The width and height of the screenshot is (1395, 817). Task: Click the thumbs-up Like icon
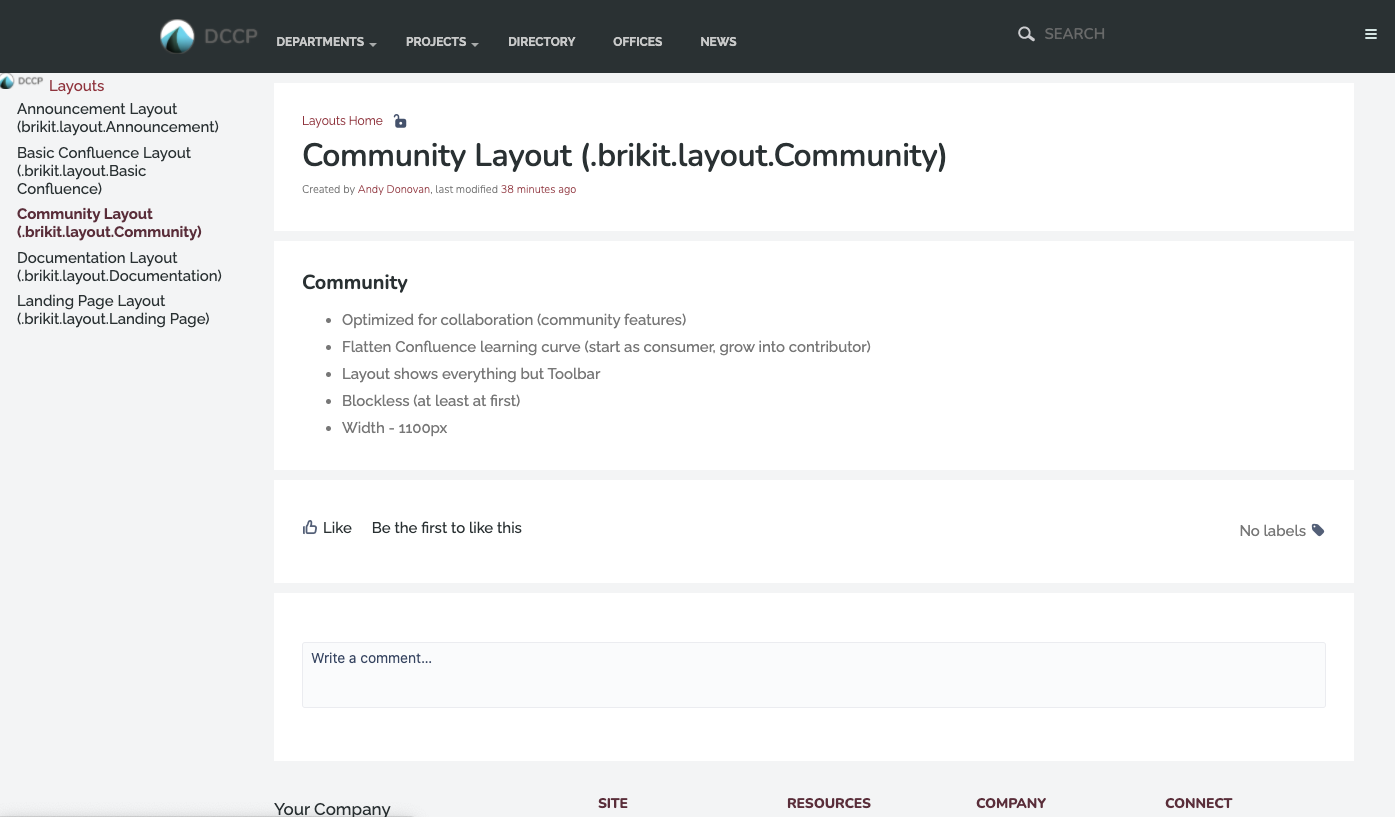[x=310, y=527]
